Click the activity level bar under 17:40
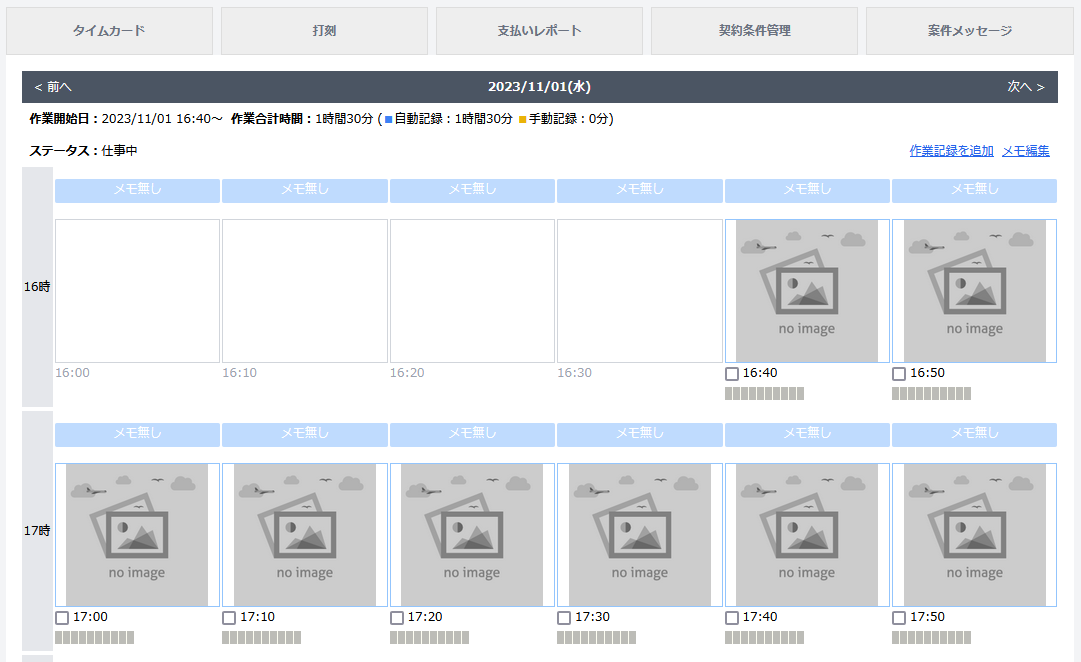 (764, 638)
